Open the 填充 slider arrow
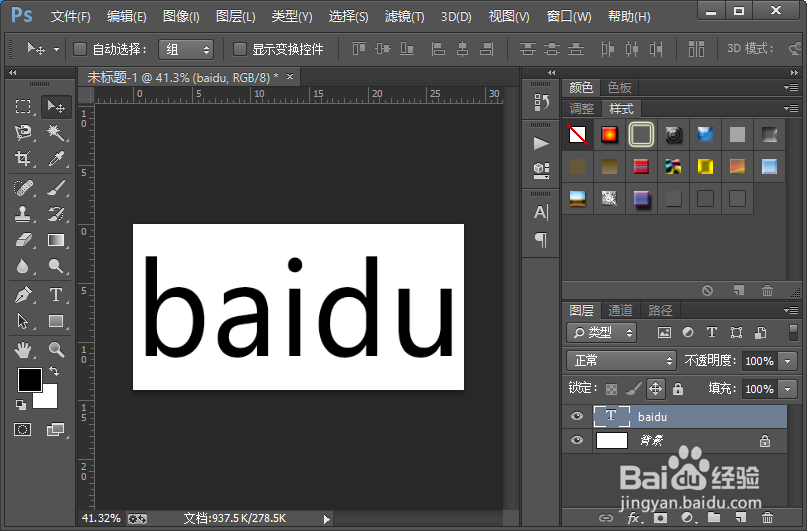Viewport: 807px width, 531px height. click(x=787, y=389)
